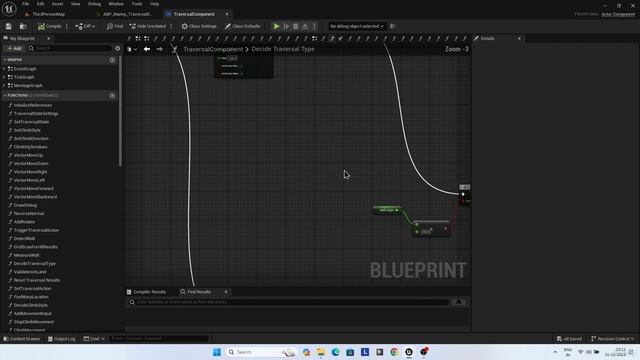
Task: Select the SetTraversalState function
Action: pyautogui.click(x=31, y=122)
